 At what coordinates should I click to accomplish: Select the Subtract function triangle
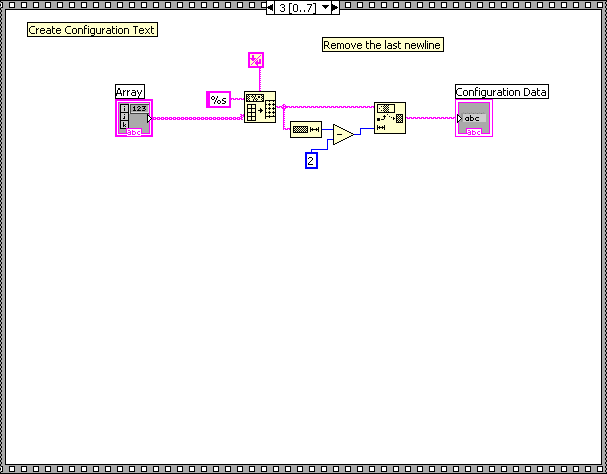[x=341, y=133]
